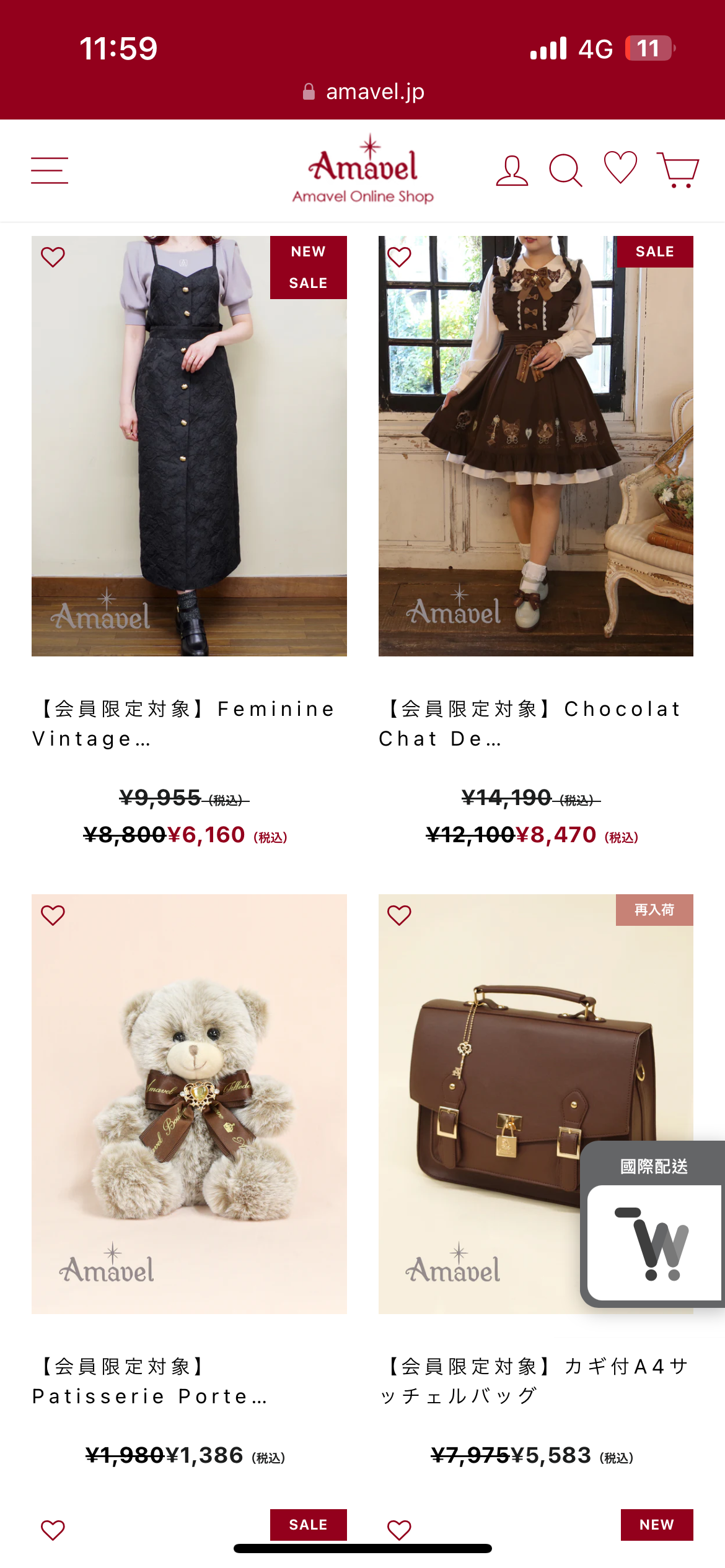This screenshot has width=725, height=1568.
Task: Open the hamburger menu
Action: (x=50, y=170)
